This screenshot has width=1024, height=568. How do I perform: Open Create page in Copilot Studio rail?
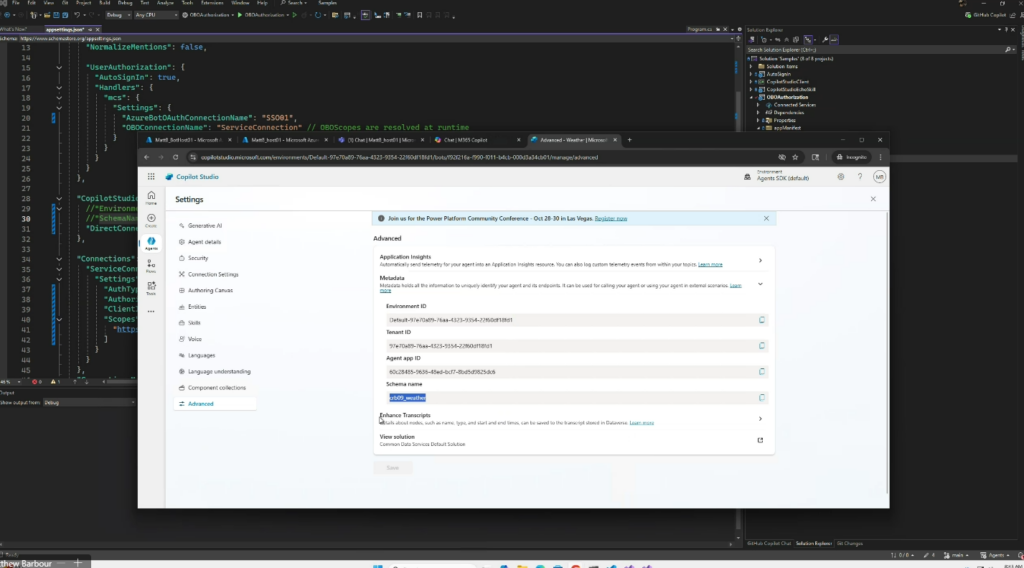[151, 221]
